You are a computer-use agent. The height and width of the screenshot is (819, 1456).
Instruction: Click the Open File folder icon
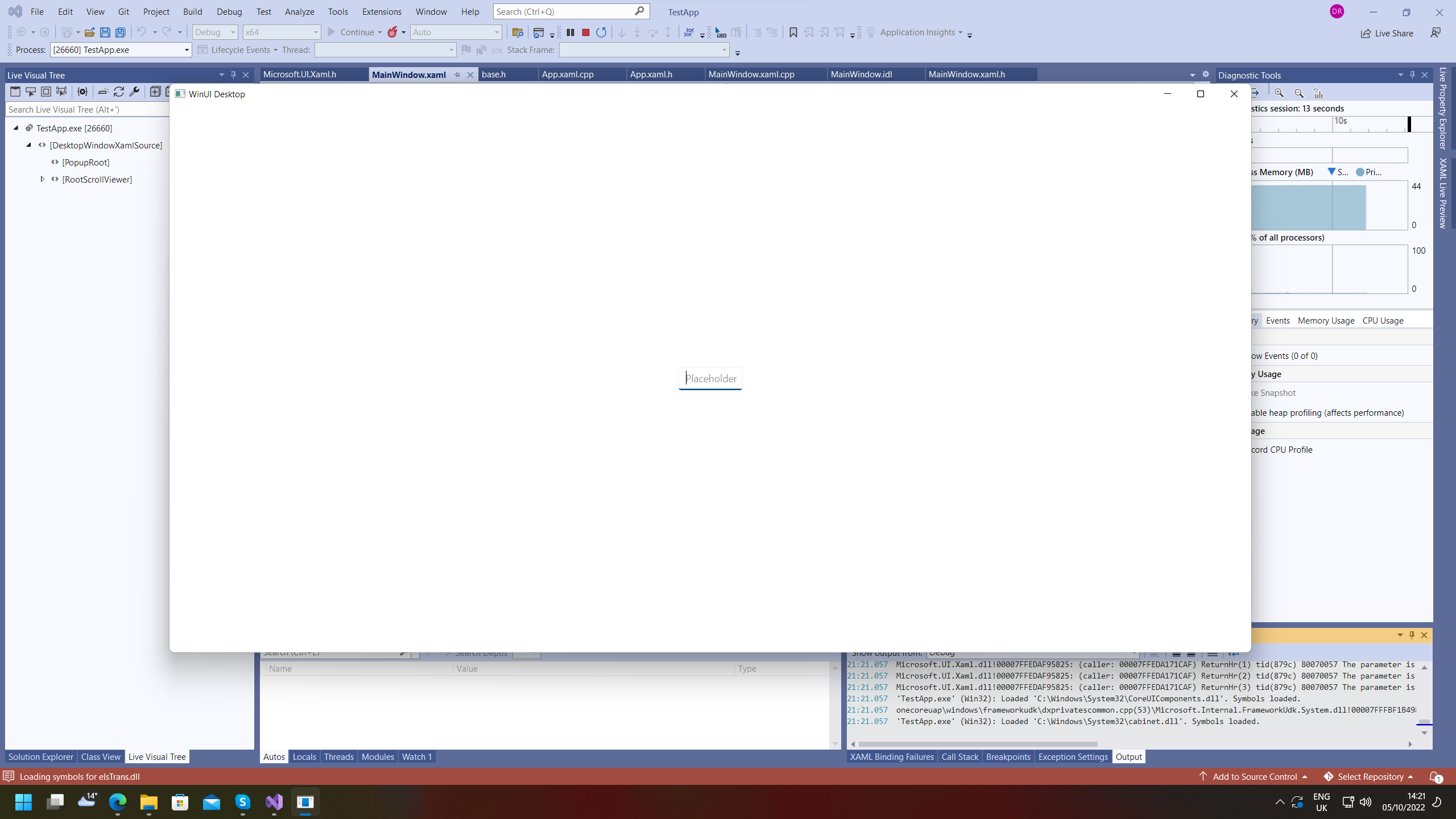coord(89,32)
